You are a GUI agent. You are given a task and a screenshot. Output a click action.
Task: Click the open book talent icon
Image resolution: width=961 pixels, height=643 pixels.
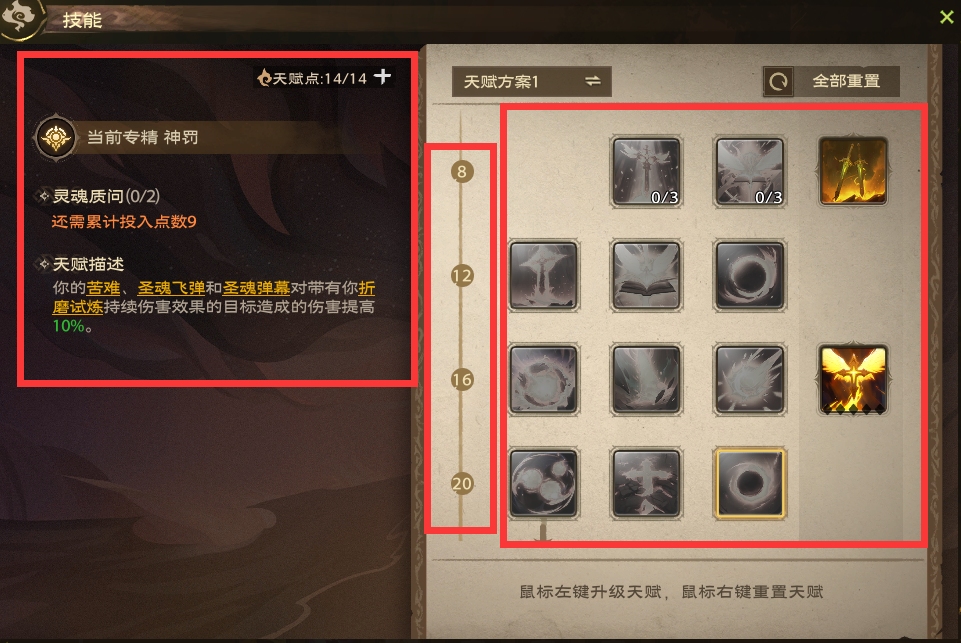[646, 275]
